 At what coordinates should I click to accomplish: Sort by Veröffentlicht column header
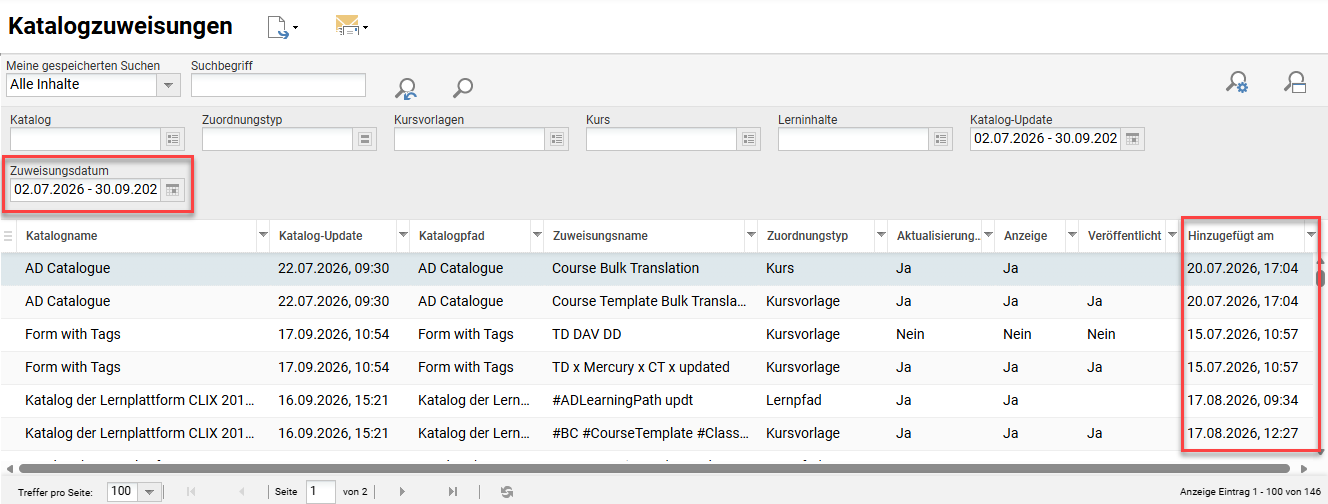coord(1125,236)
